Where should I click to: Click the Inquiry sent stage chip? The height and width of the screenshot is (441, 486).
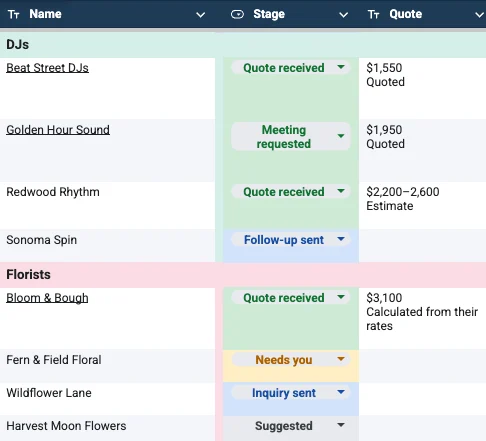291,393
